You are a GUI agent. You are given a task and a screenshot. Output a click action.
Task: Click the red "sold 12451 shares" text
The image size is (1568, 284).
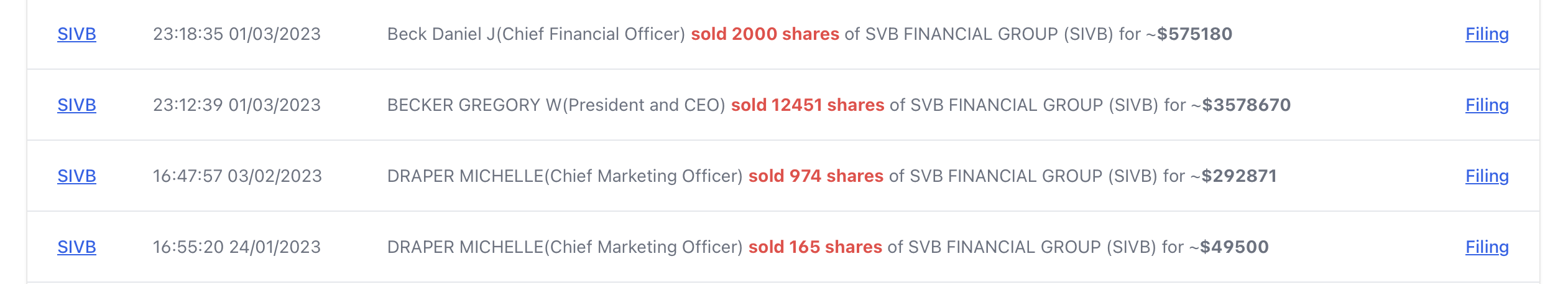(807, 105)
